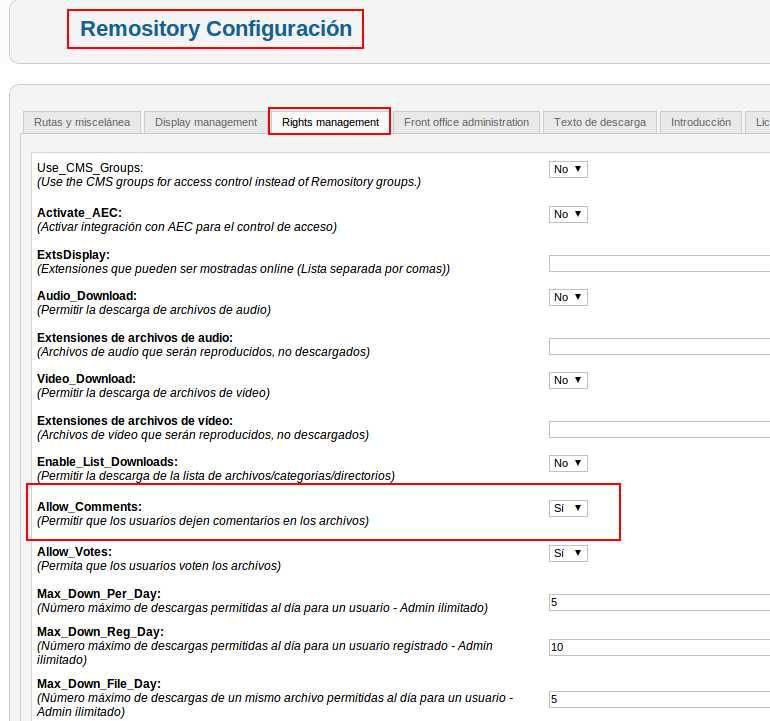The image size is (770, 721).
Task: Click the Max_Down_Per_Day field
Action: pyautogui.click(x=659, y=602)
